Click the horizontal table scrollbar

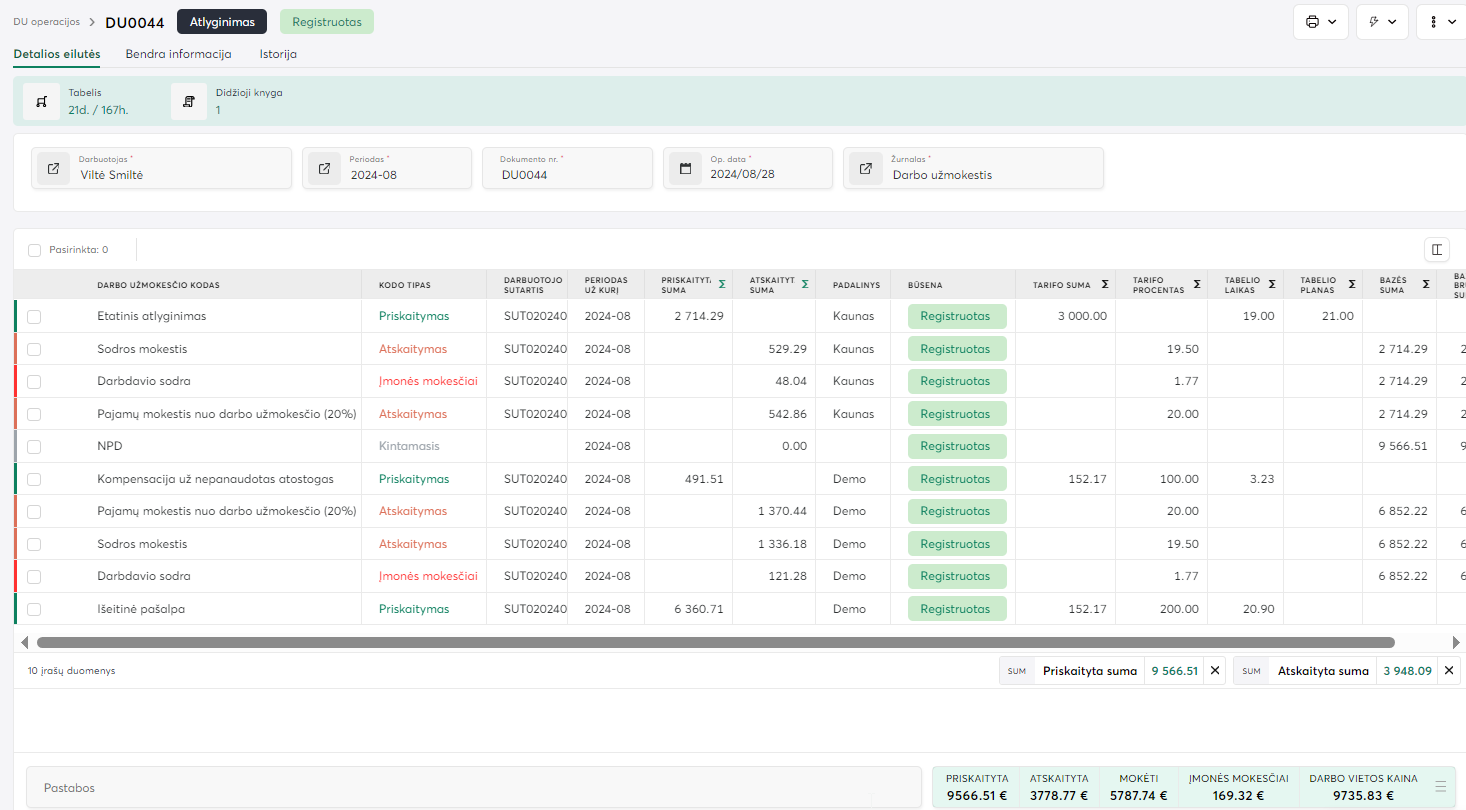pyautogui.click(x=715, y=643)
